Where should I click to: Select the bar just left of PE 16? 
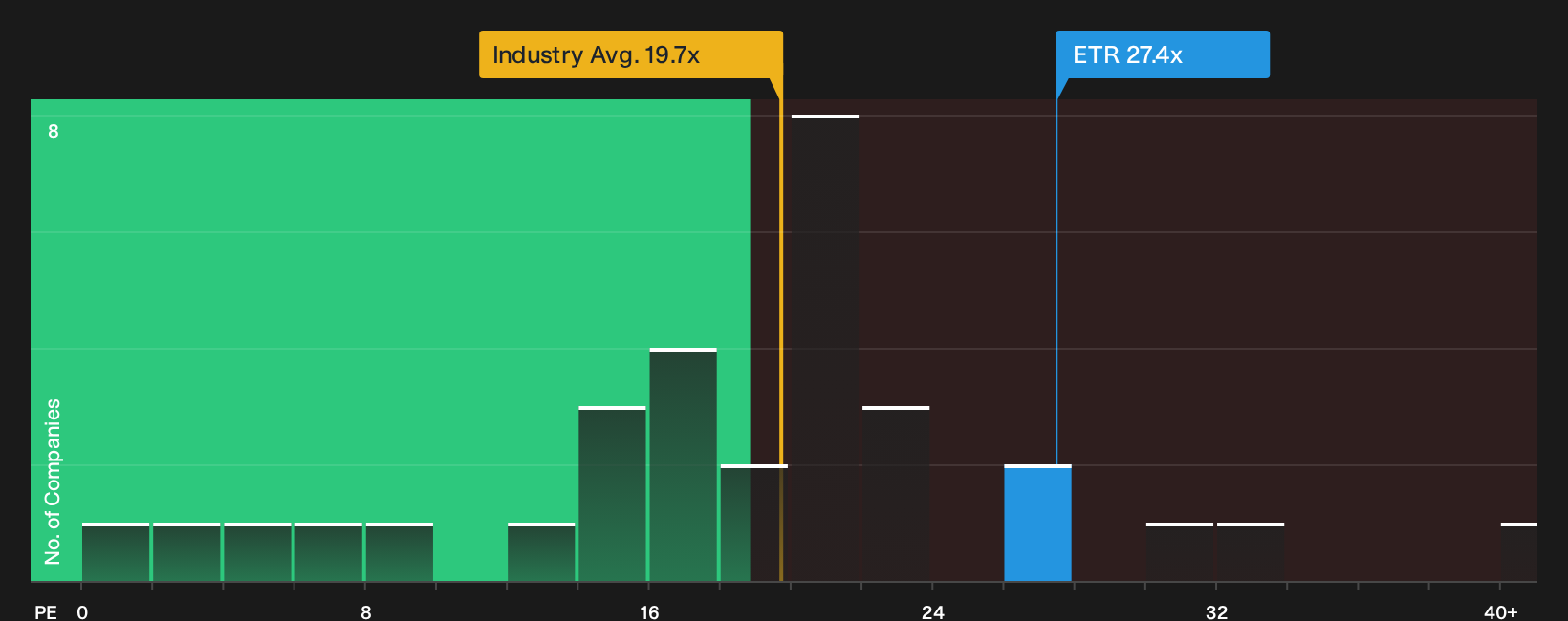(x=612, y=494)
